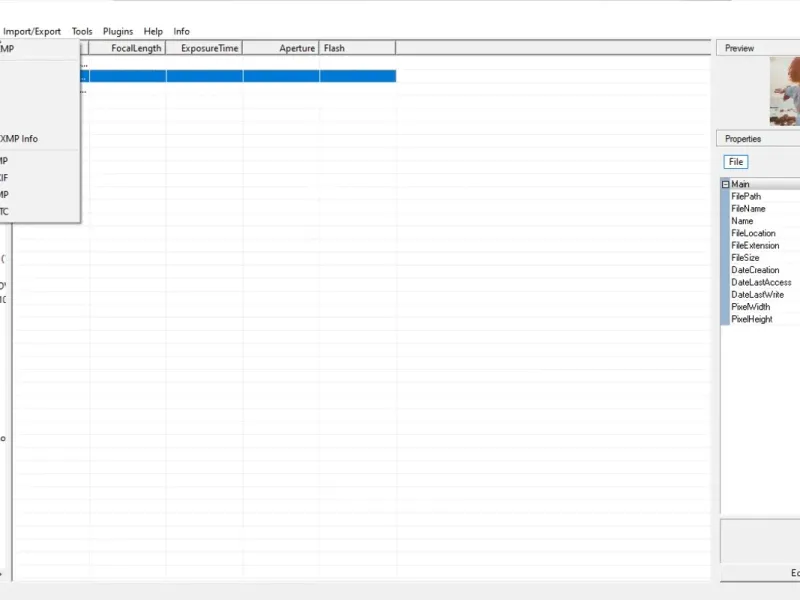Open the Info menu

pyautogui.click(x=182, y=32)
